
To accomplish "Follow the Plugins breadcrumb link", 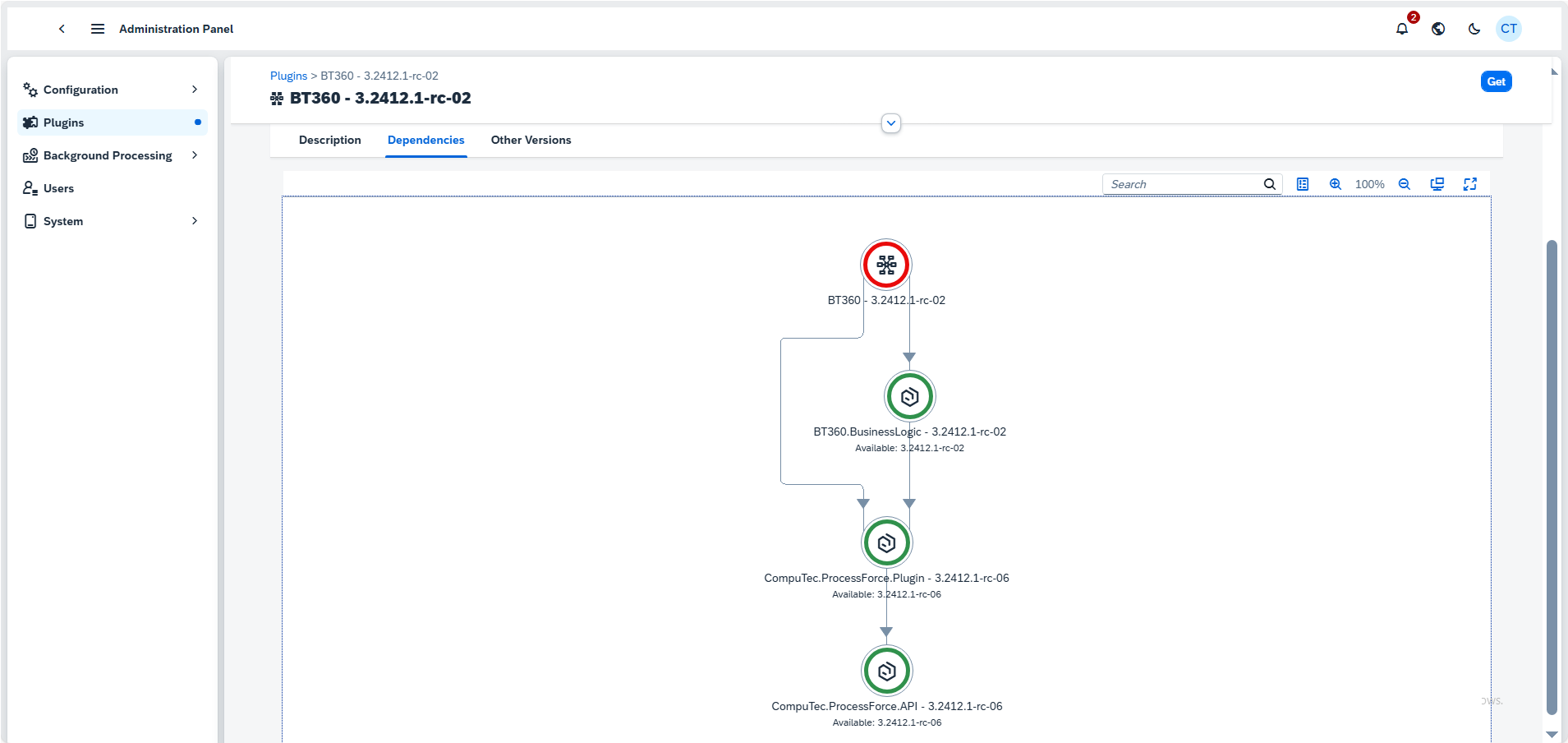I will point(288,76).
